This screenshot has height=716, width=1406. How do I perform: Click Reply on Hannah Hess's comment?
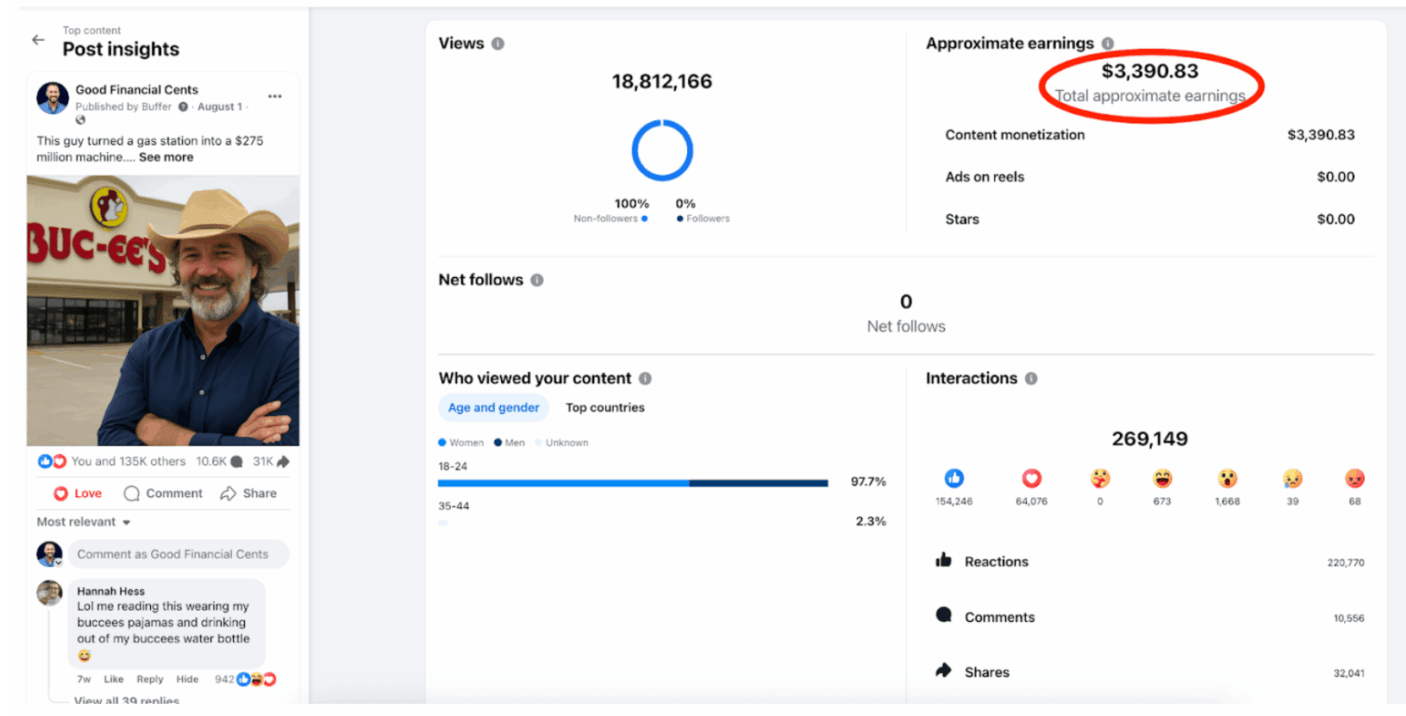coord(150,679)
